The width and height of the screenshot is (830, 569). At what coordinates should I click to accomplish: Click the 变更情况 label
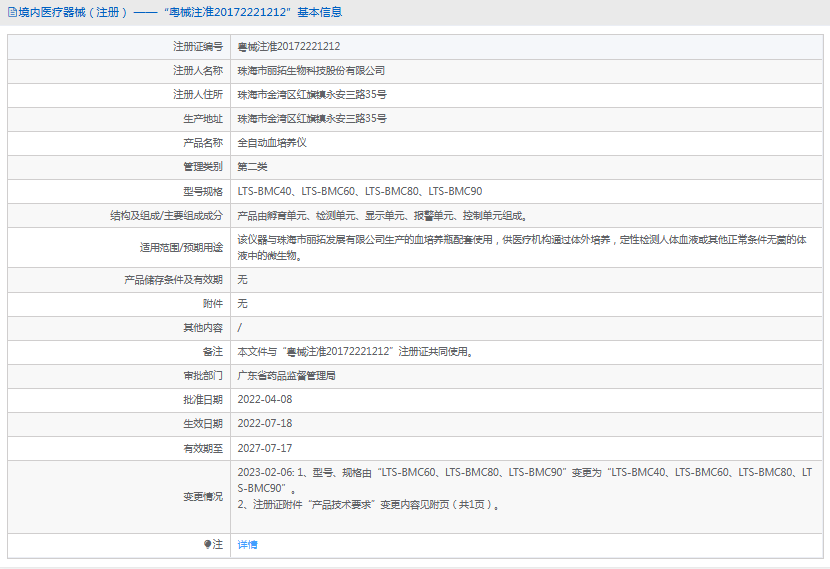(203, 496)
